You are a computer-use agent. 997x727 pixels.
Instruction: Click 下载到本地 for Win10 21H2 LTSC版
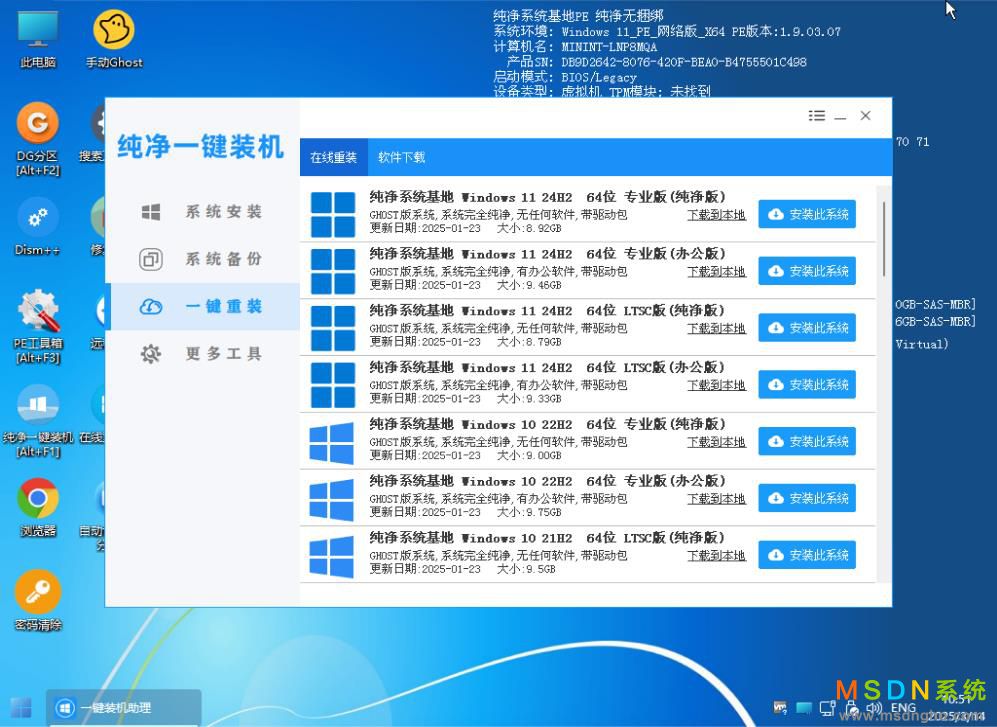tap(716, 555)
